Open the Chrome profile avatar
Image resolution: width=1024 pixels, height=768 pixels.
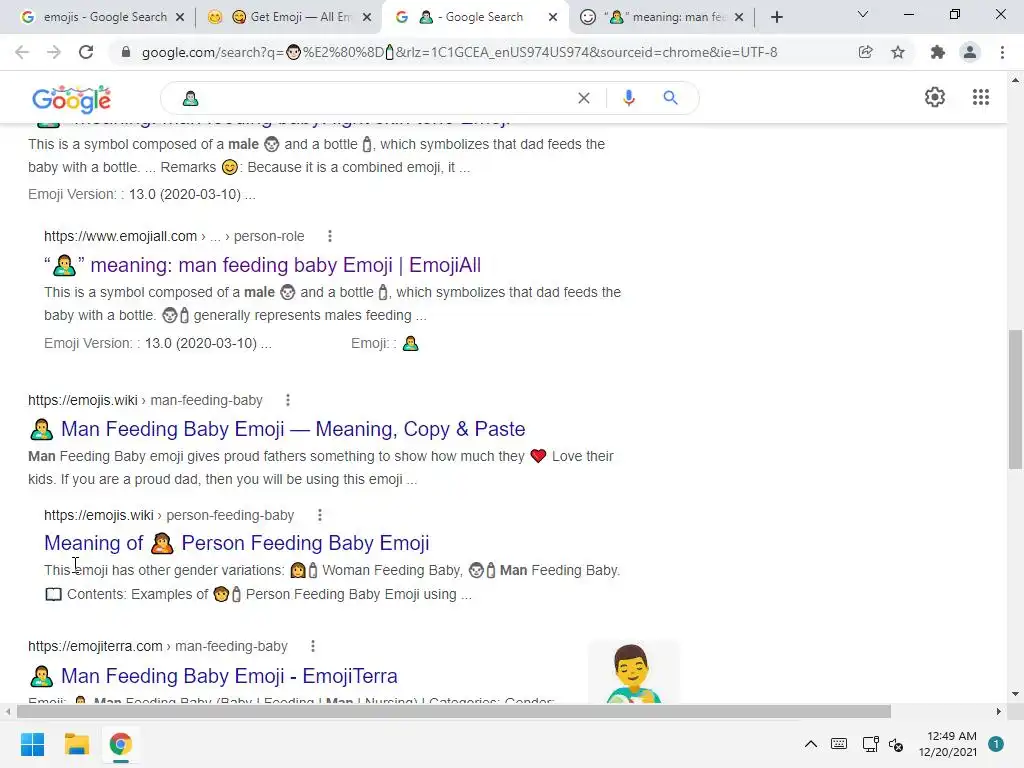click(x=970, y=52)
